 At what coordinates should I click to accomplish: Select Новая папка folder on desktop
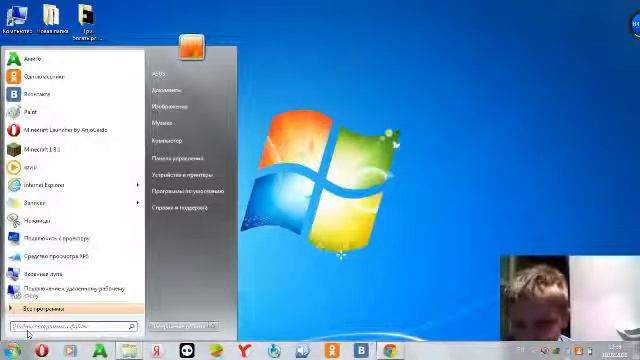tap(52, 19)
